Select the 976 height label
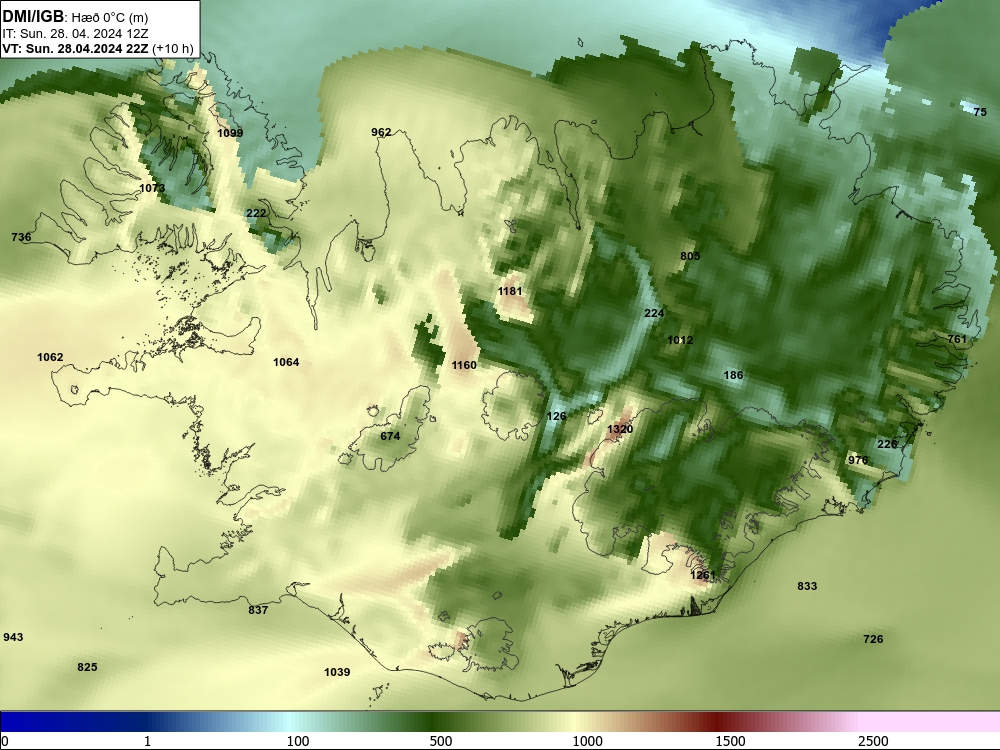 click(x=858, y=460)
